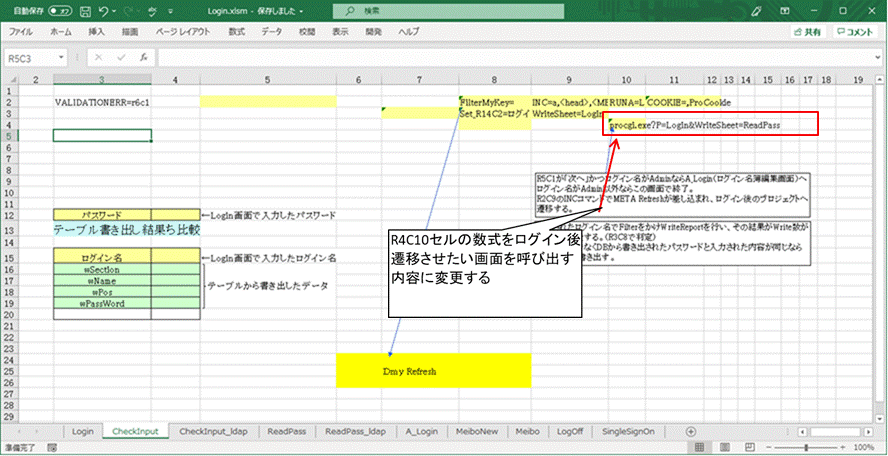This screenshot has width=888, height=456.
Task: Click the macro recording icon in status bar
Action: (52, 448)
